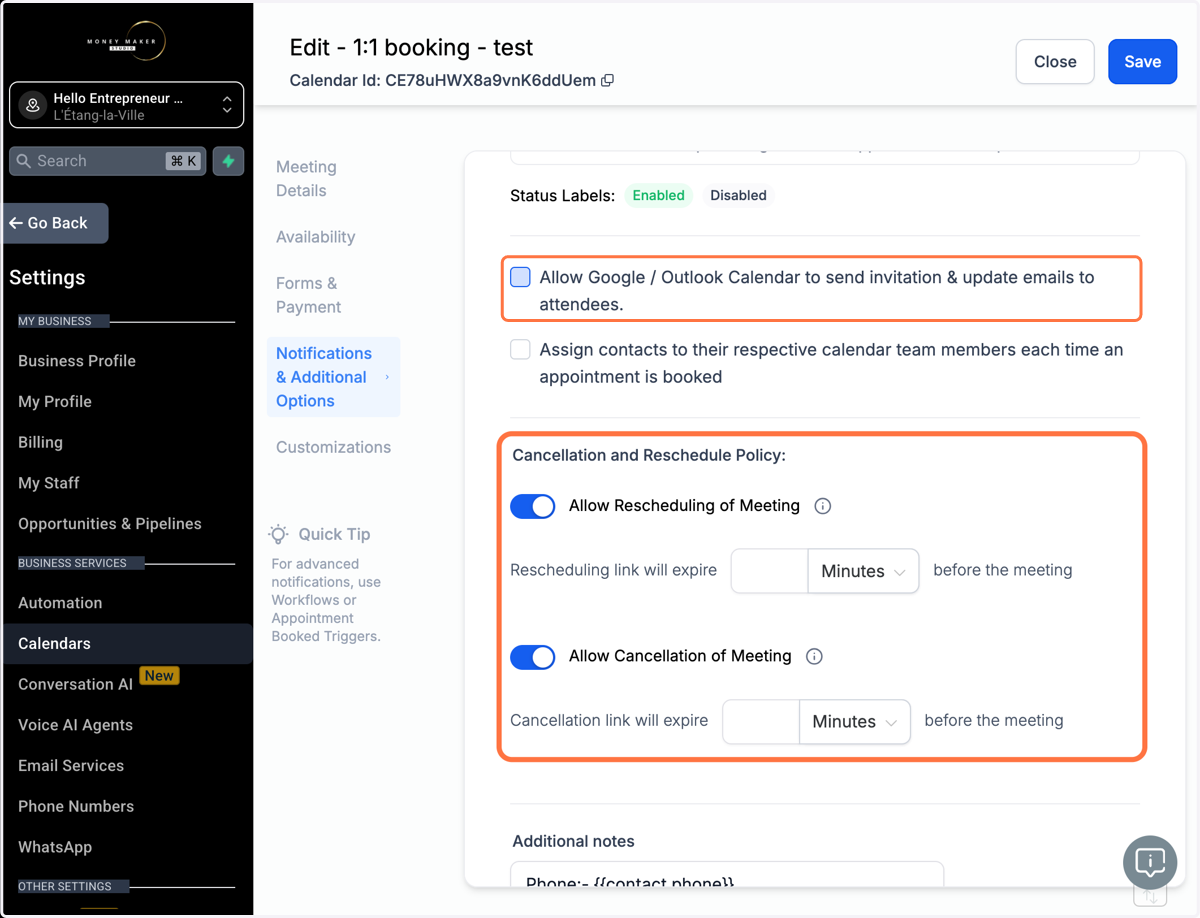
Task: Go to Billing settings
Action: pos(40,442)
